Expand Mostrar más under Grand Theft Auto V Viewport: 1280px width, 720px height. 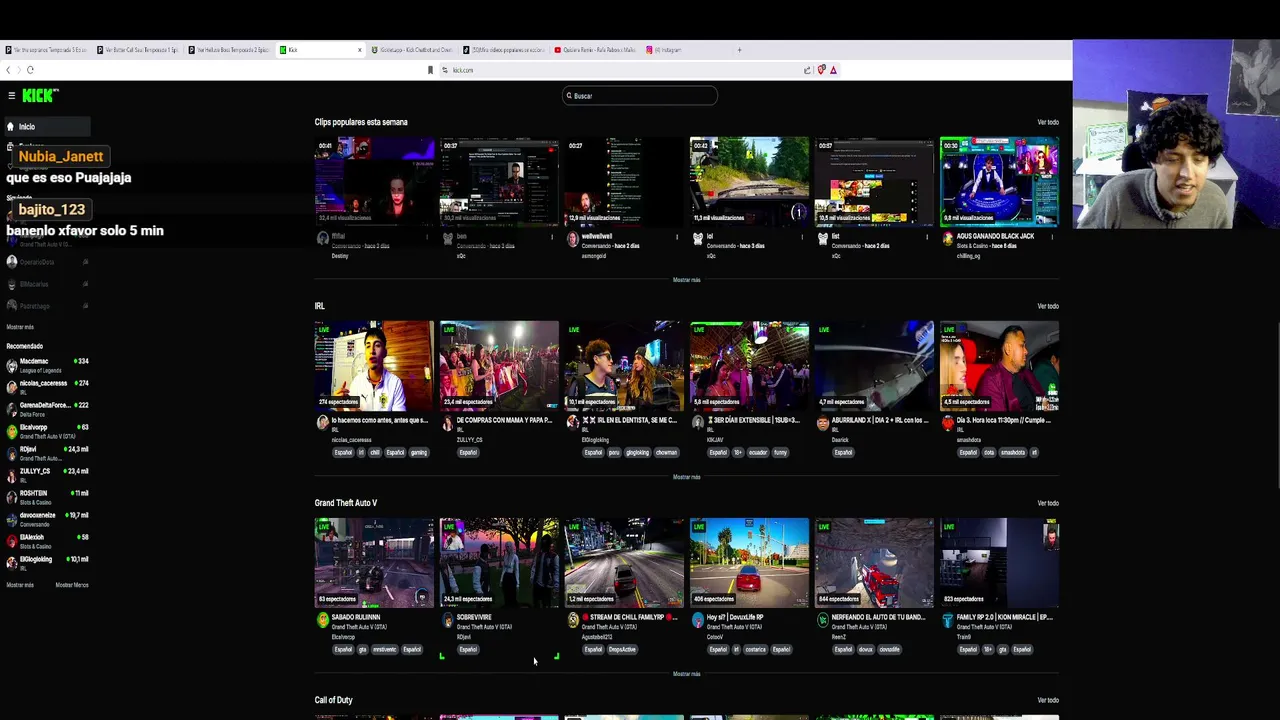coord(686,674)
